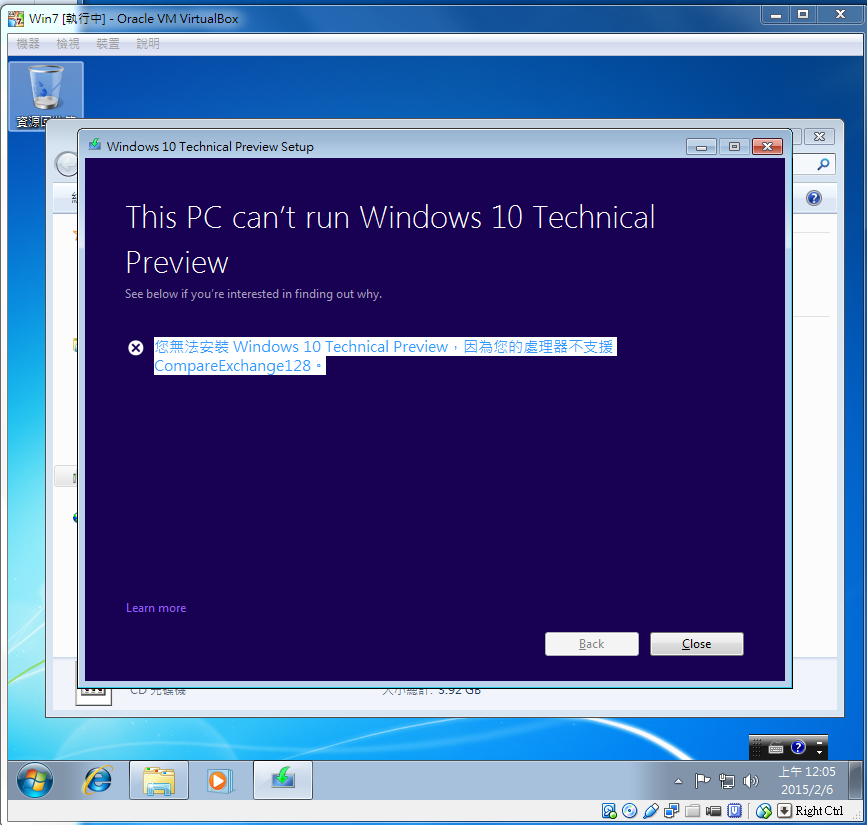Click the VirtualBox hard disk activity indicator
The height and width of the screenshot is (825, 867).
(609, 811)
